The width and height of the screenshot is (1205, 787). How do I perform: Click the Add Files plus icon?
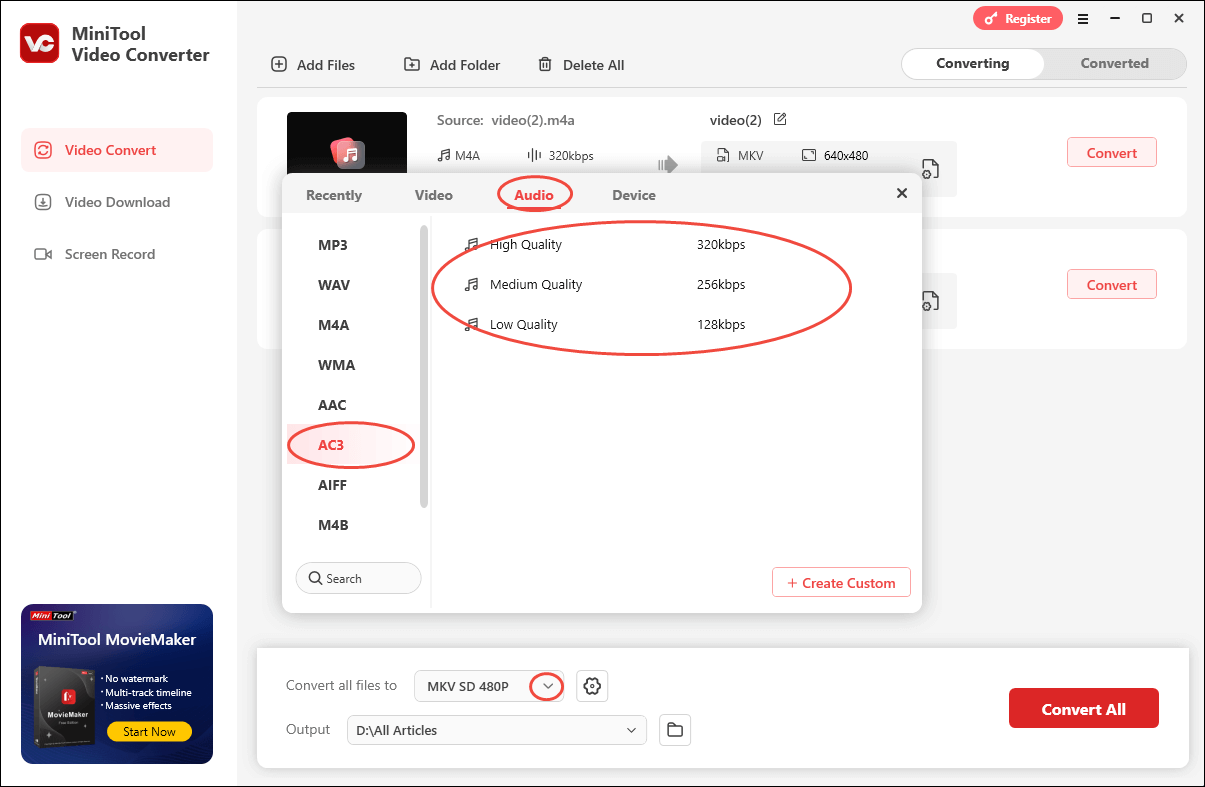(x=279, y=64)
